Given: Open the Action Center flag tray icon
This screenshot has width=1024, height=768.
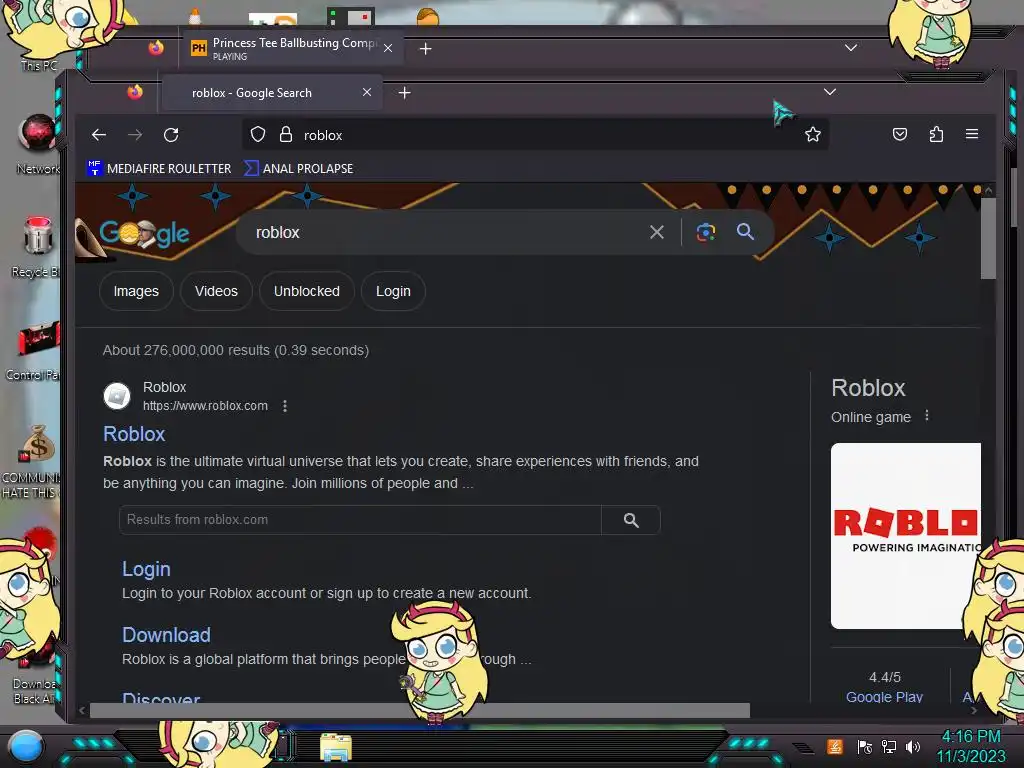Looking at the screenshot, I should pyautogui.click(x=865, y=747).
